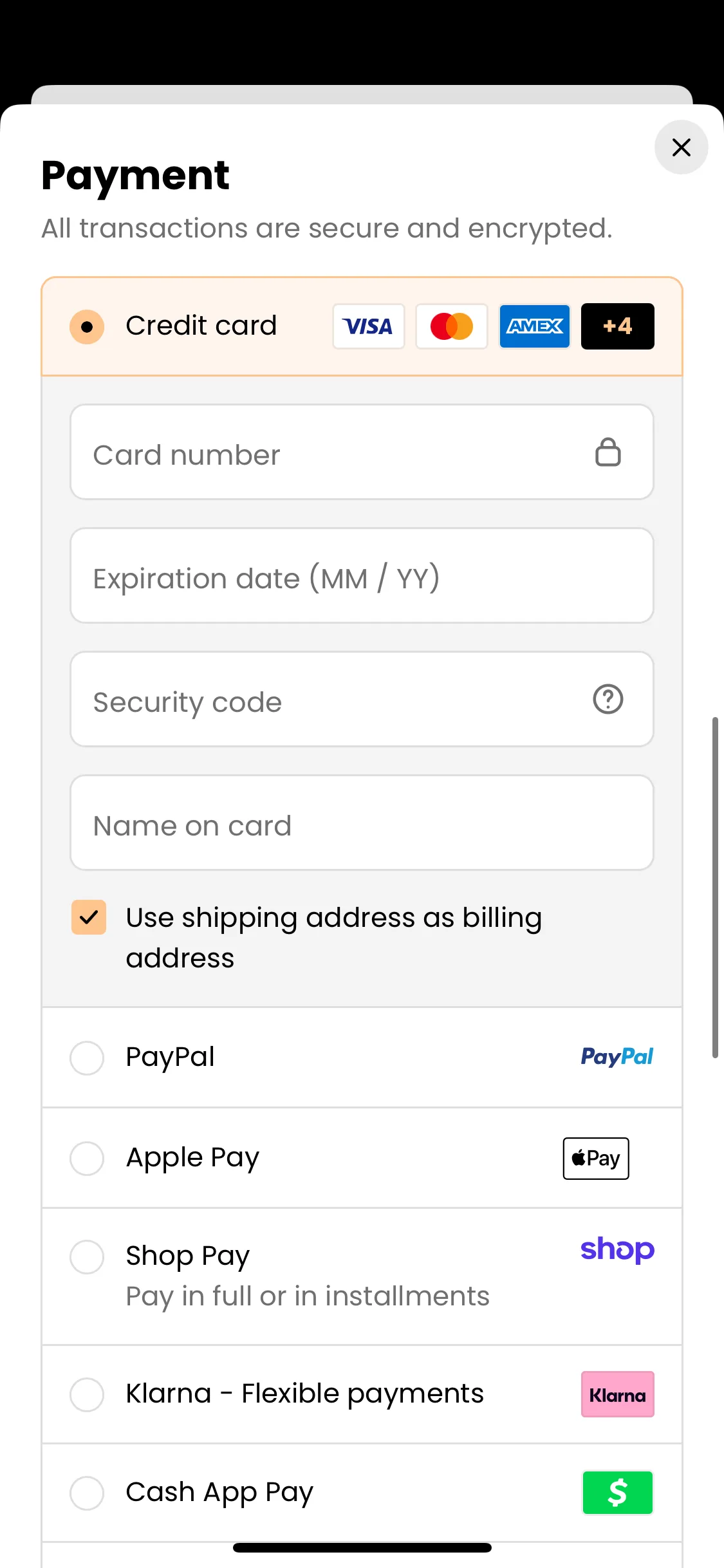
Task: Click the green Cash App dollar icon
Action: click(618, 1493)
